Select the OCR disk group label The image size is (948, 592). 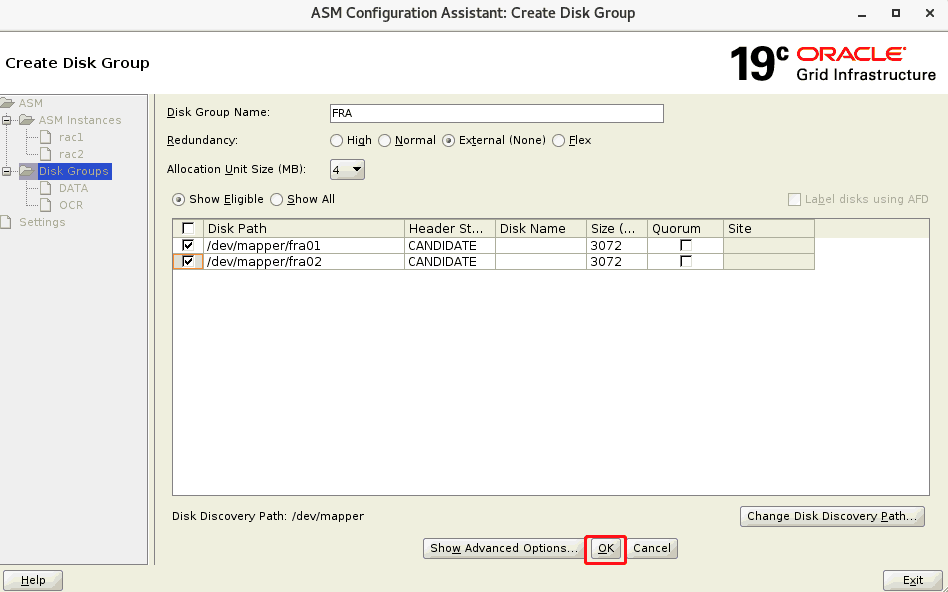[71, 205]
